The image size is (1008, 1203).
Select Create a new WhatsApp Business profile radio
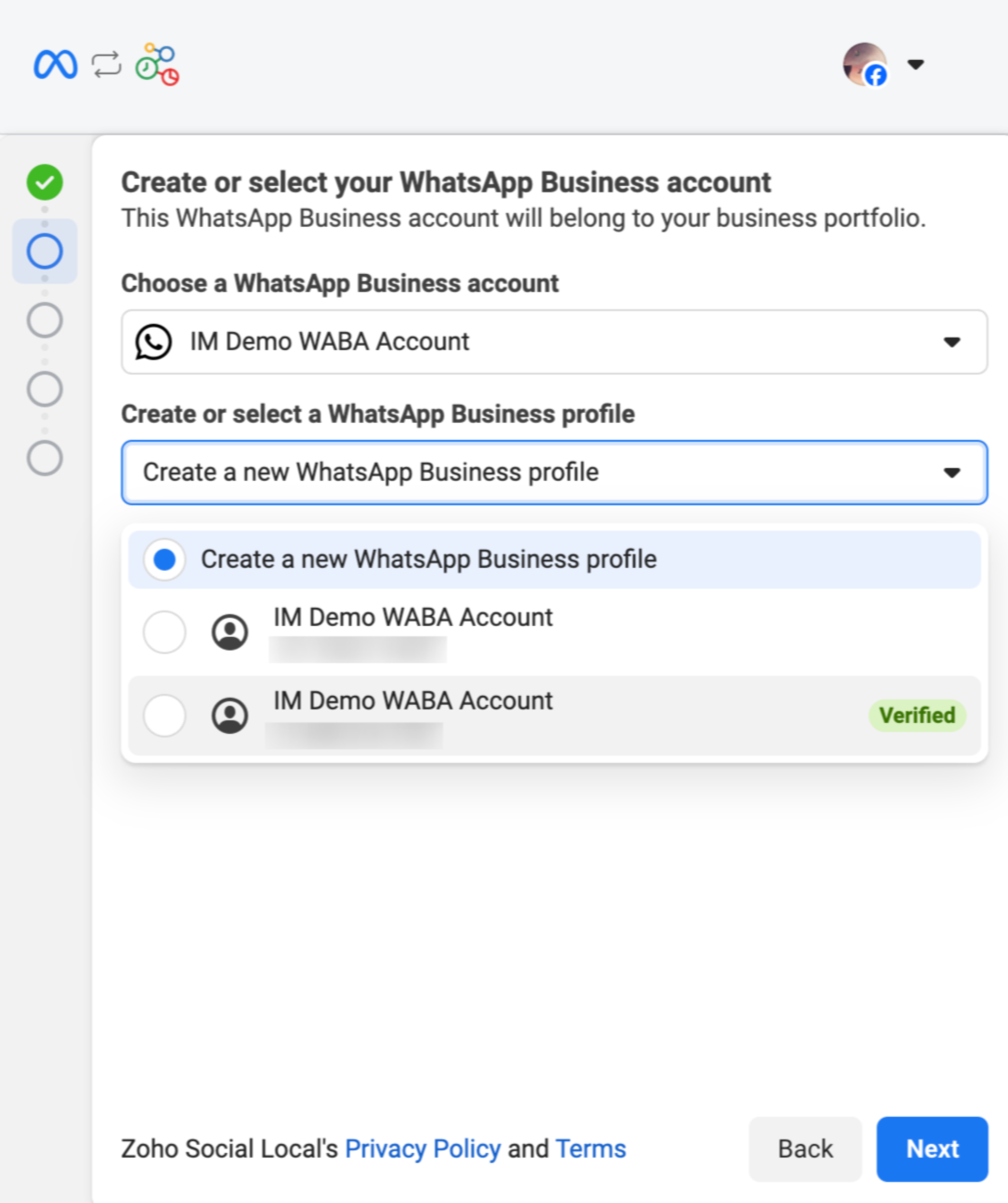[165, 560]
